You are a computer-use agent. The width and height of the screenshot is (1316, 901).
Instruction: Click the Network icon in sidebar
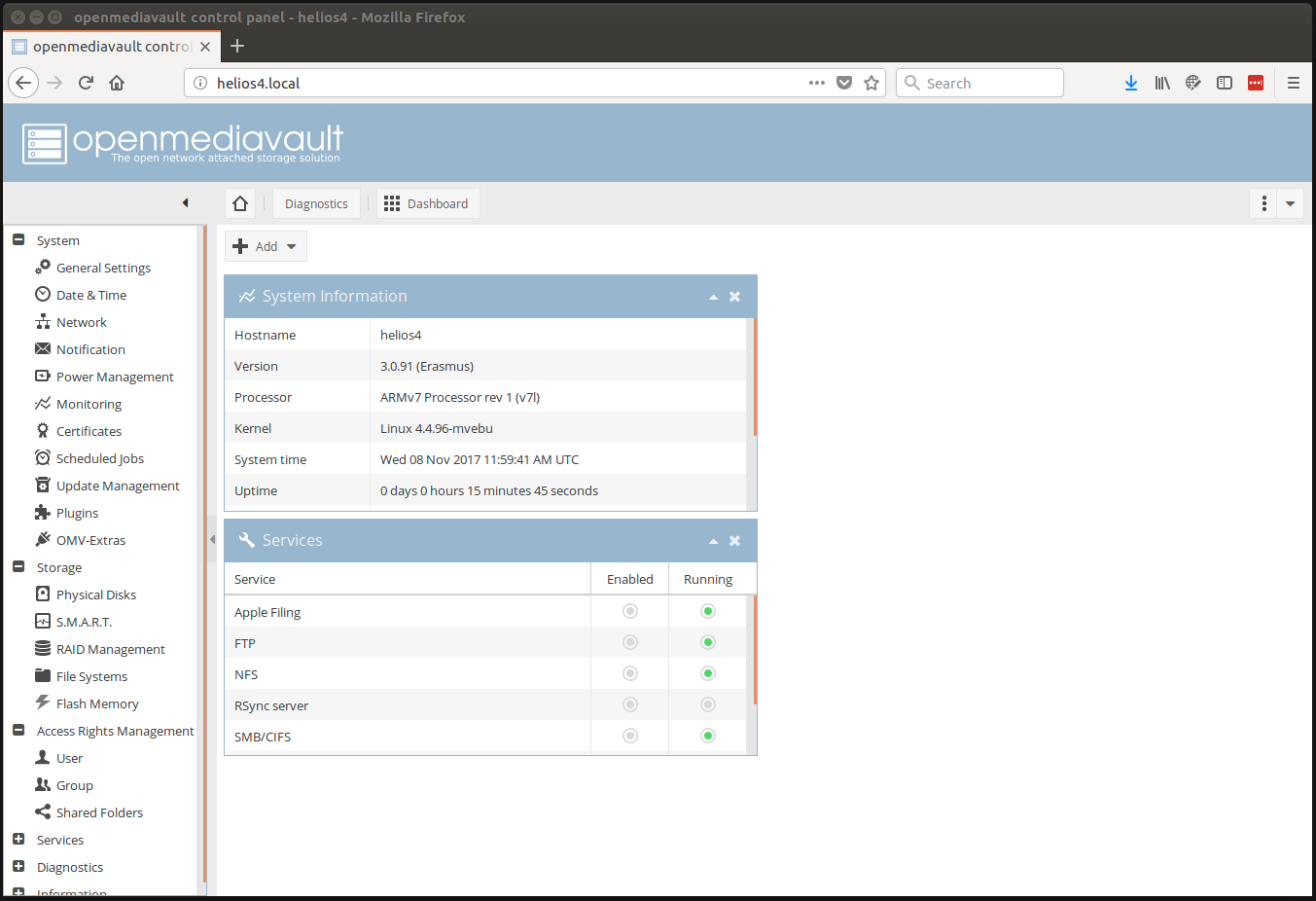pyautogui.click(x=43, y=321)
